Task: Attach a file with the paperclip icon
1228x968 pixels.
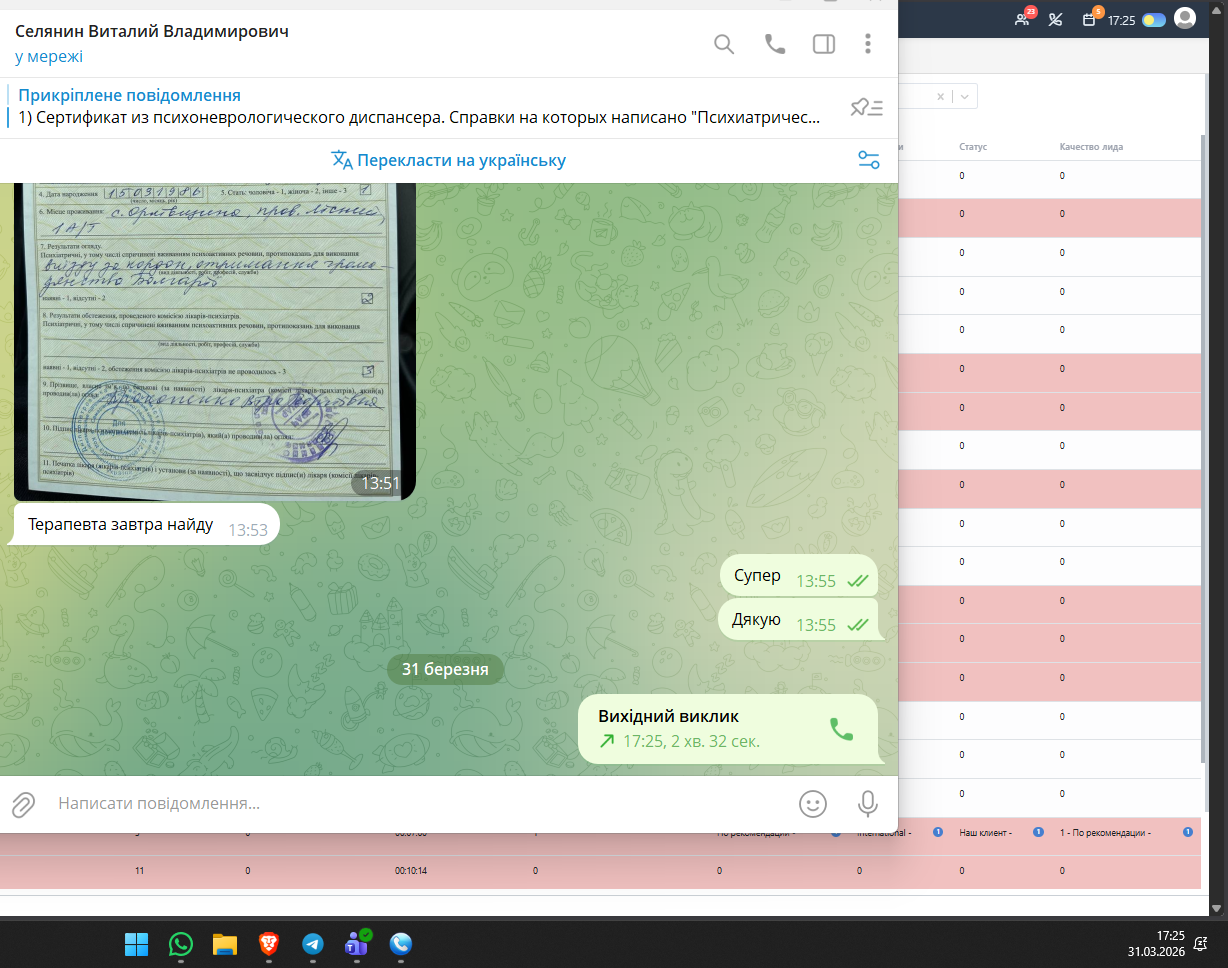Action: [23, 803]
